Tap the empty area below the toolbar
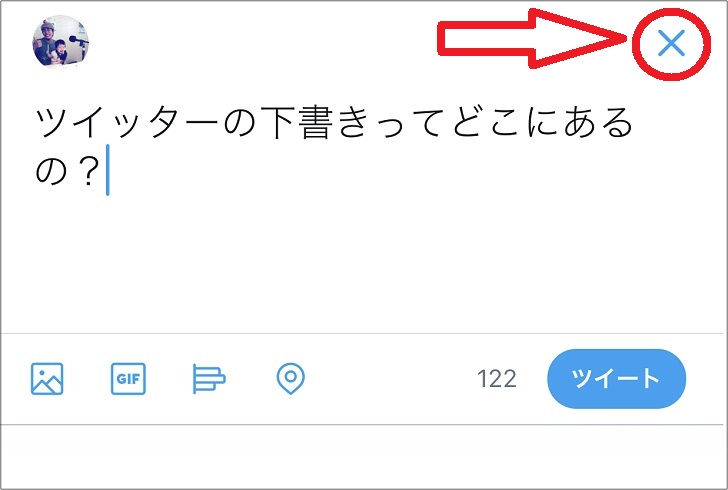The height and width of the screenshot is (490, 728). pos(364,456)
